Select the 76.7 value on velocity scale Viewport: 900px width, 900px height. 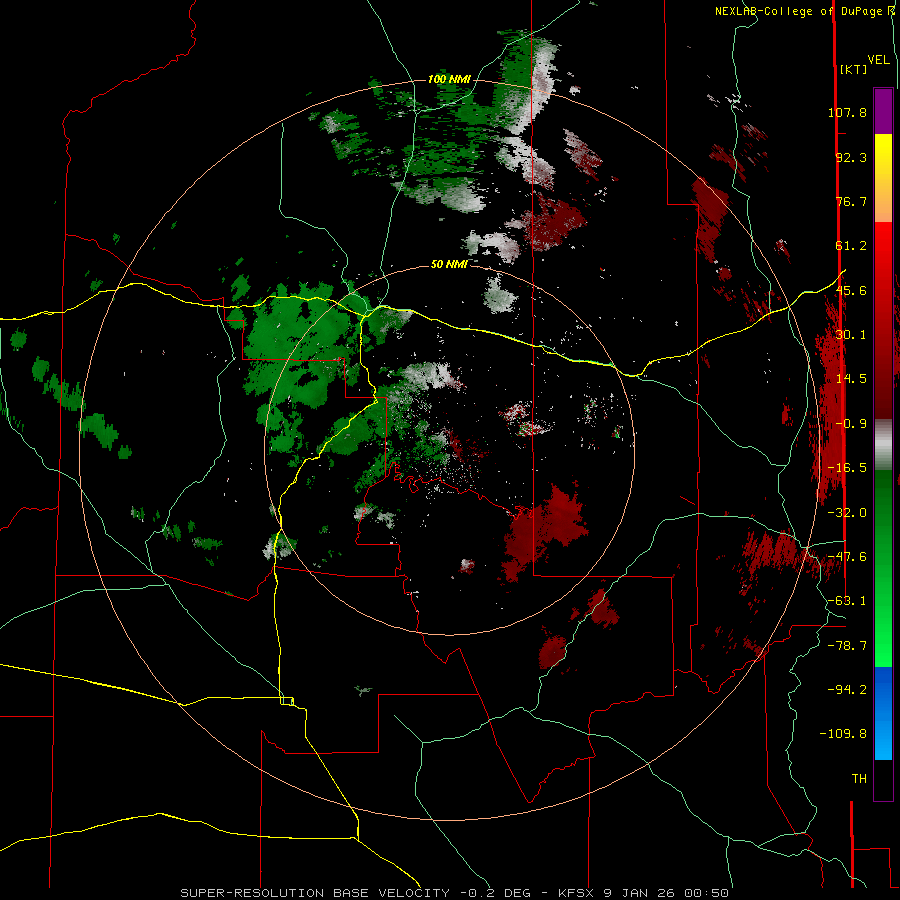tap(851, 201)
